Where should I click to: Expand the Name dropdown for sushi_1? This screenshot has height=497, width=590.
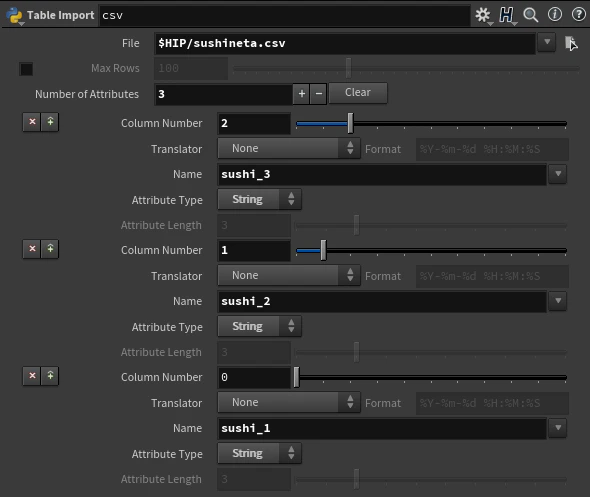[x=558, y=428]
